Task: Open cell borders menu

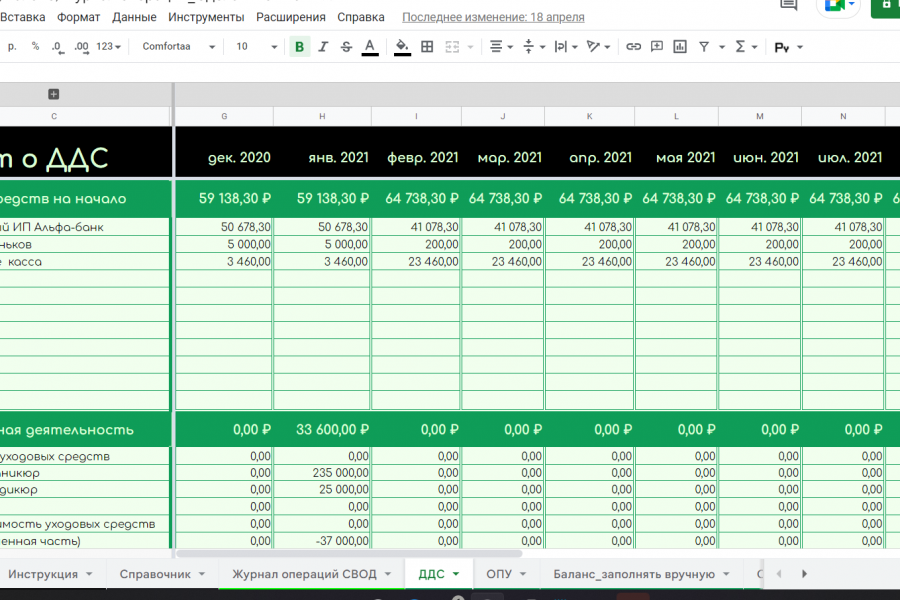Action: click(x=427, y=47)
